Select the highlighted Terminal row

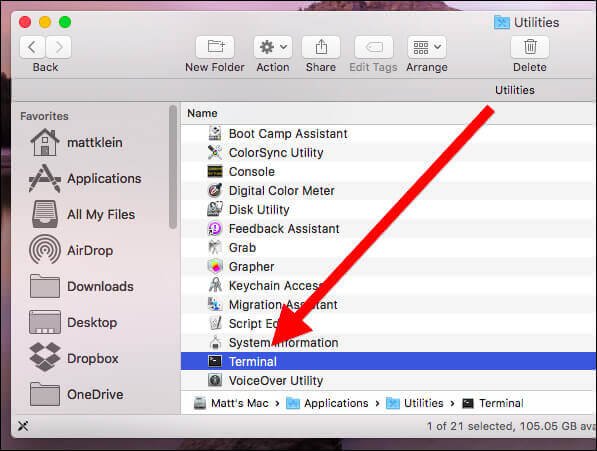388,361
